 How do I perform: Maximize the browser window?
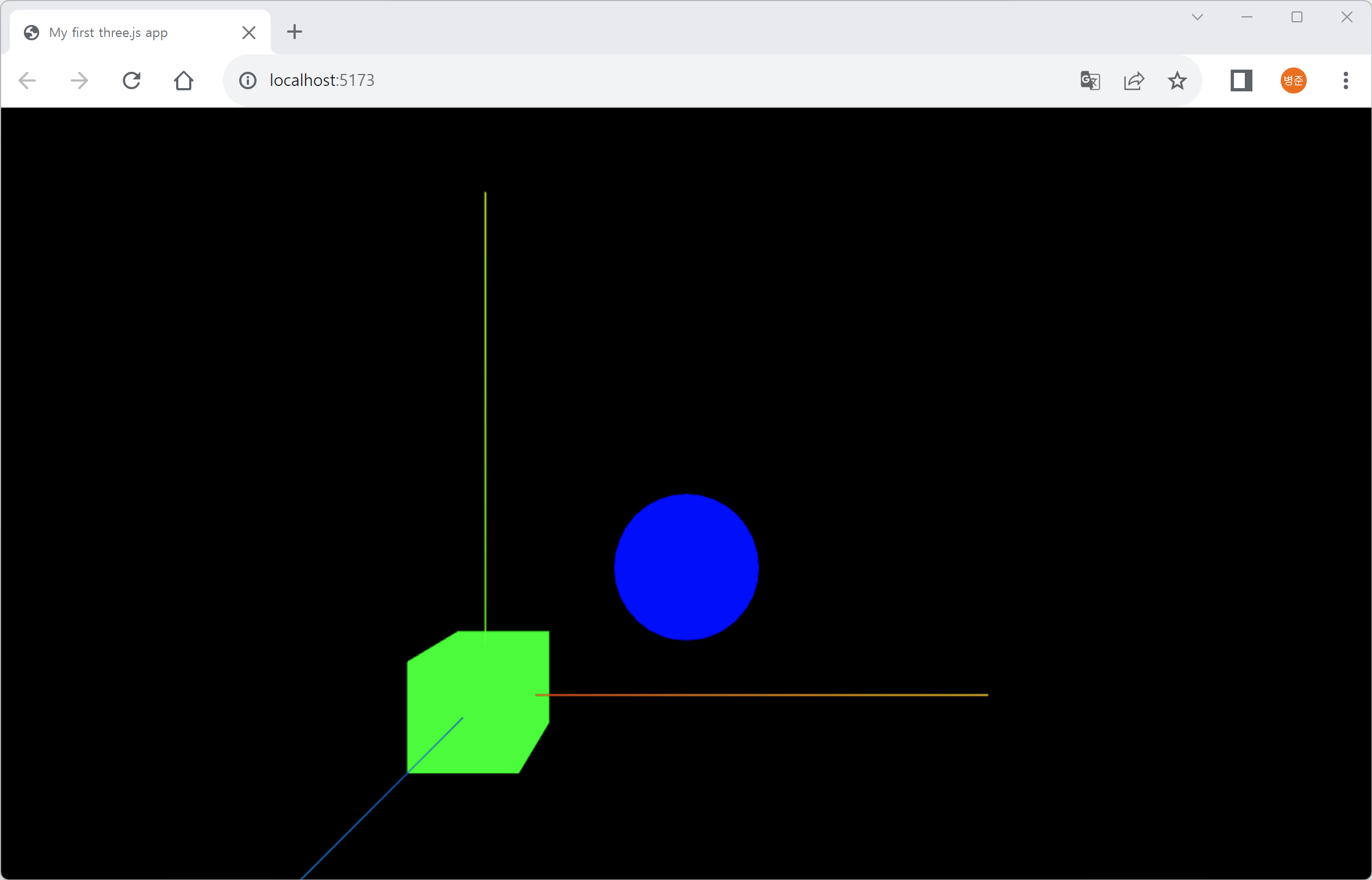pyautogui.click(x=1296, y=17)
